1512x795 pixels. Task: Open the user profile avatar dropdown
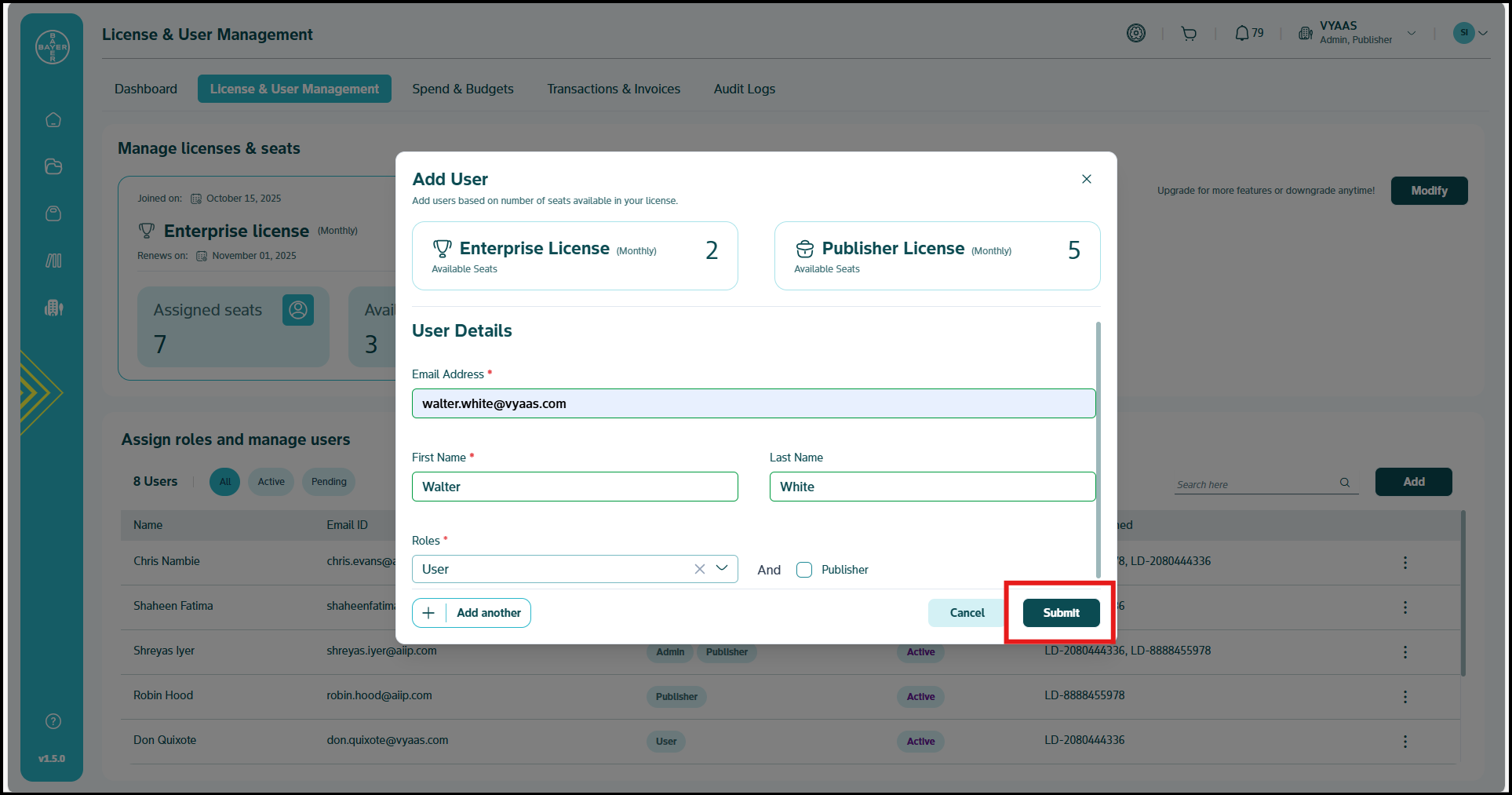coord(1470,33)
